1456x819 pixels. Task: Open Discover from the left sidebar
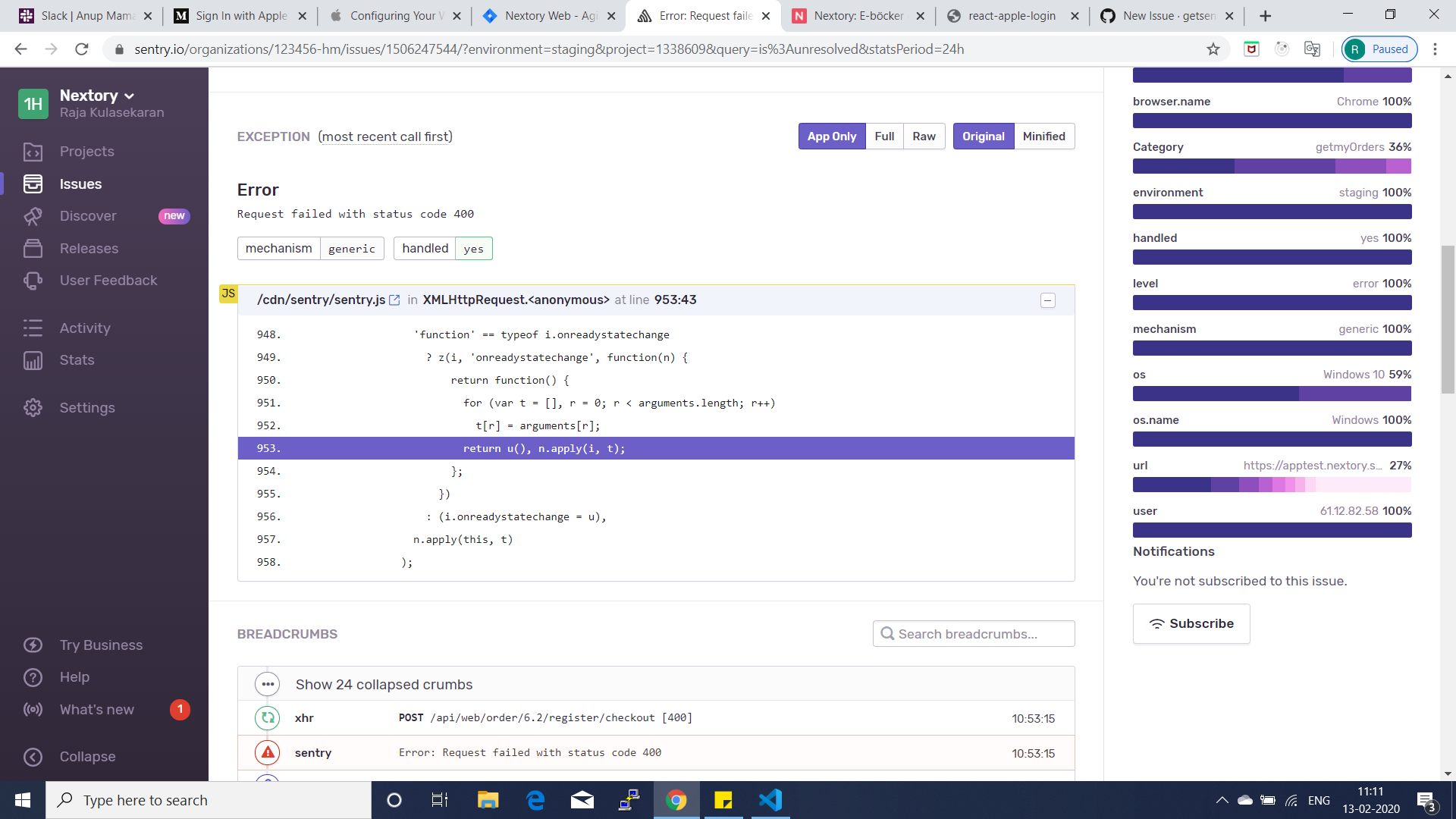pyautogui.click(x=89, y=216)
